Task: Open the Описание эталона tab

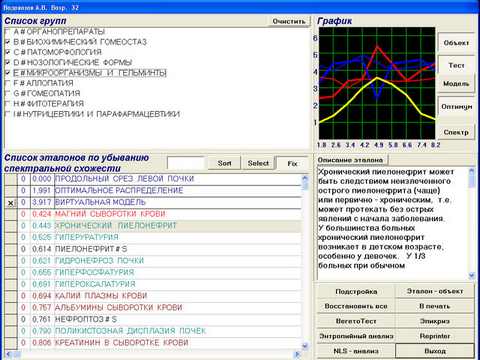Action: [x=351, y=160]
